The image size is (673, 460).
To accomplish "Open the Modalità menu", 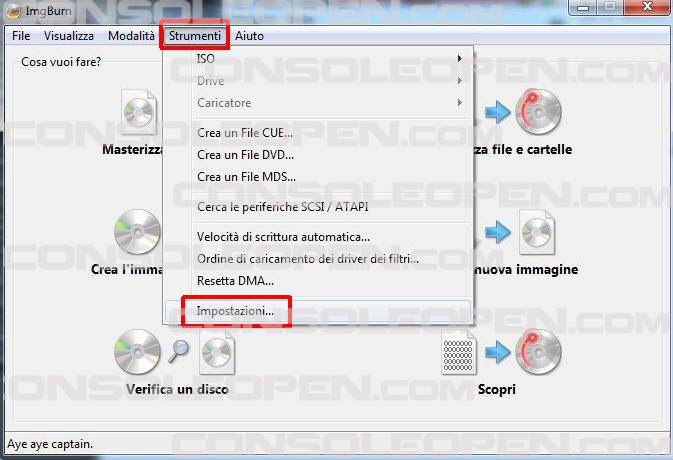I will click(131, 36).
